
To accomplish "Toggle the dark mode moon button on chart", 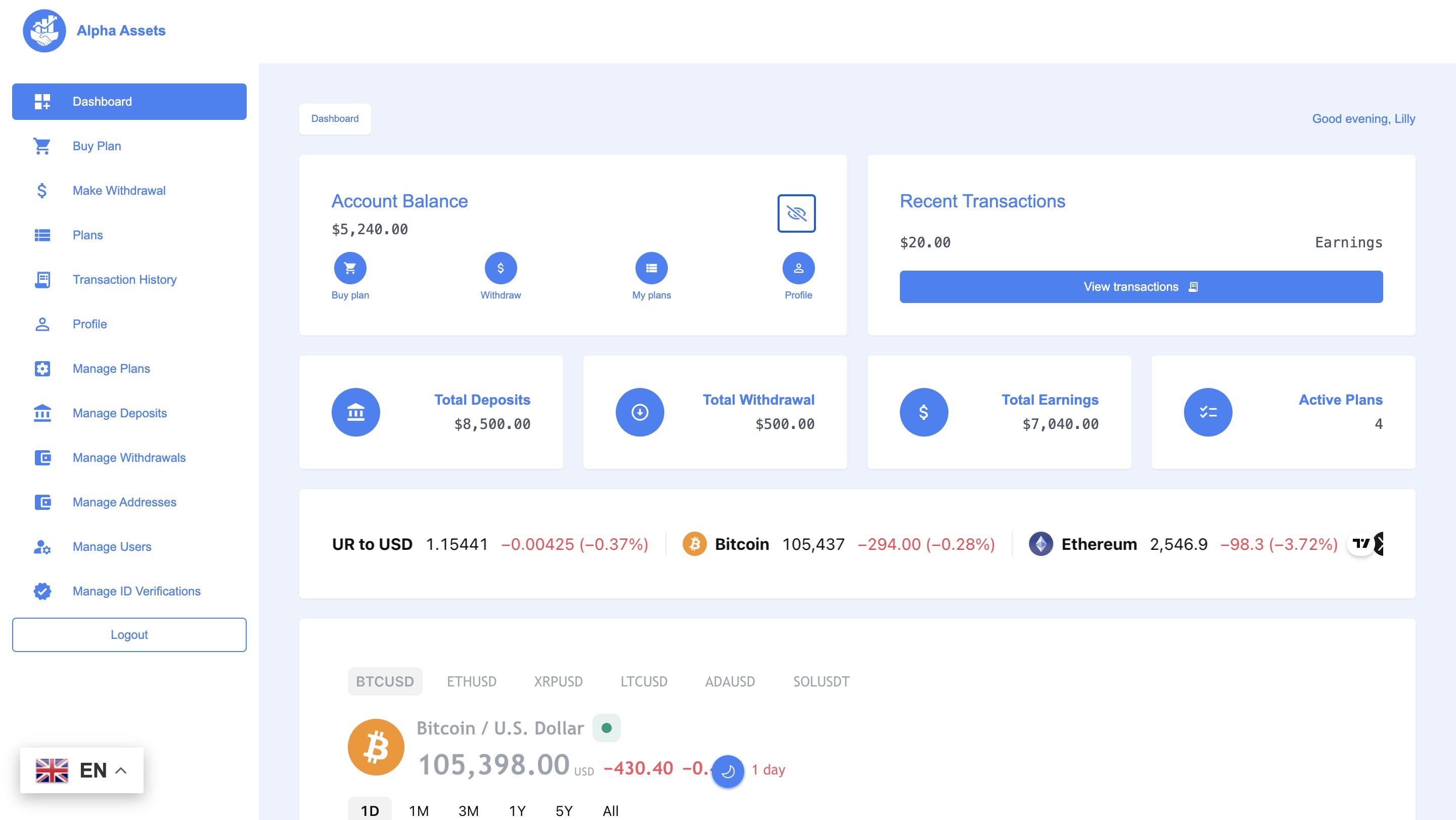I will coord(729,770).
